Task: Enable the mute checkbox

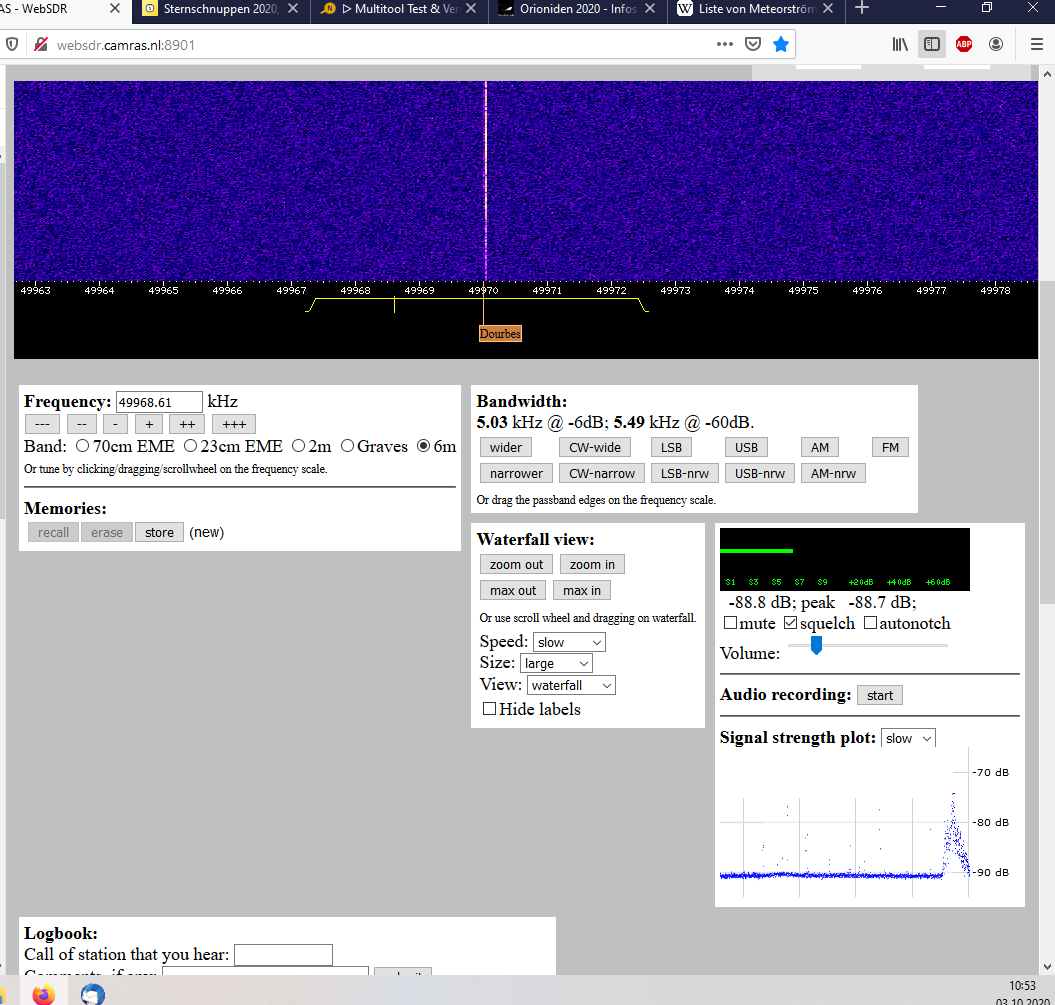Action: [730, 623]
